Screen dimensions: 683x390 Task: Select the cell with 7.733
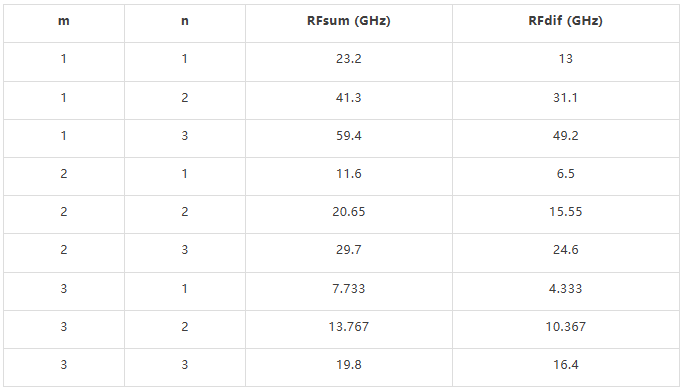(x=348, y=288)
